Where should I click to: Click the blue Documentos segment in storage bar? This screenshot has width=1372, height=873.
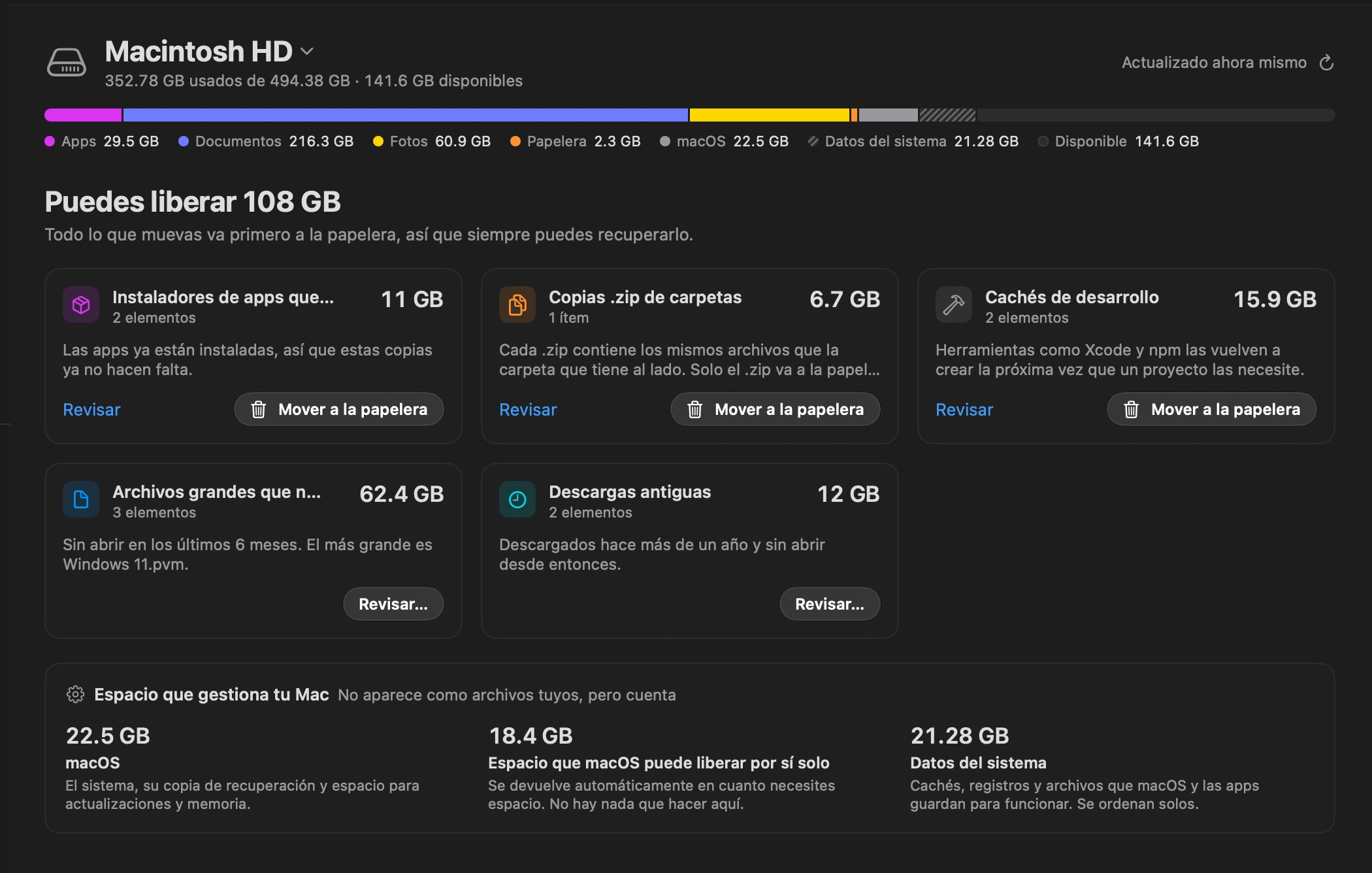[406, 115]
